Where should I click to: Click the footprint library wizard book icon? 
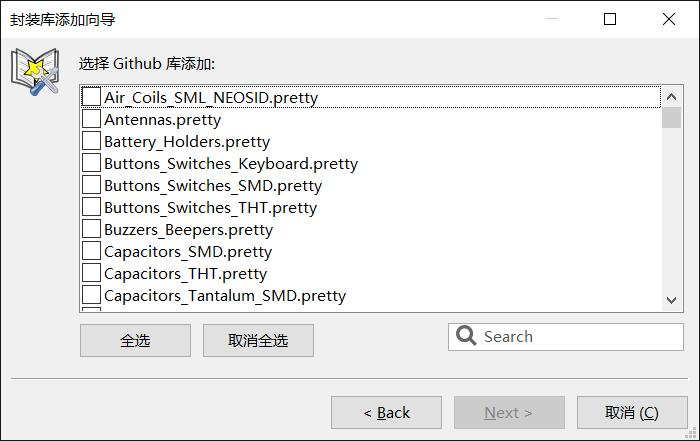tap(35, 71)
